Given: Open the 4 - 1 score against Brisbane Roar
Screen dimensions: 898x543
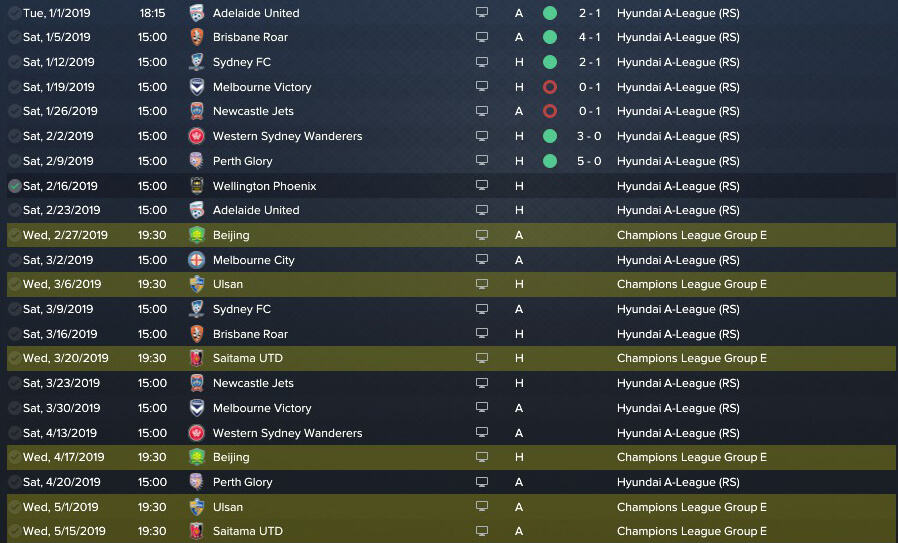Looking at the screenshot, I should pyautogui.click(x=589, y=37).
